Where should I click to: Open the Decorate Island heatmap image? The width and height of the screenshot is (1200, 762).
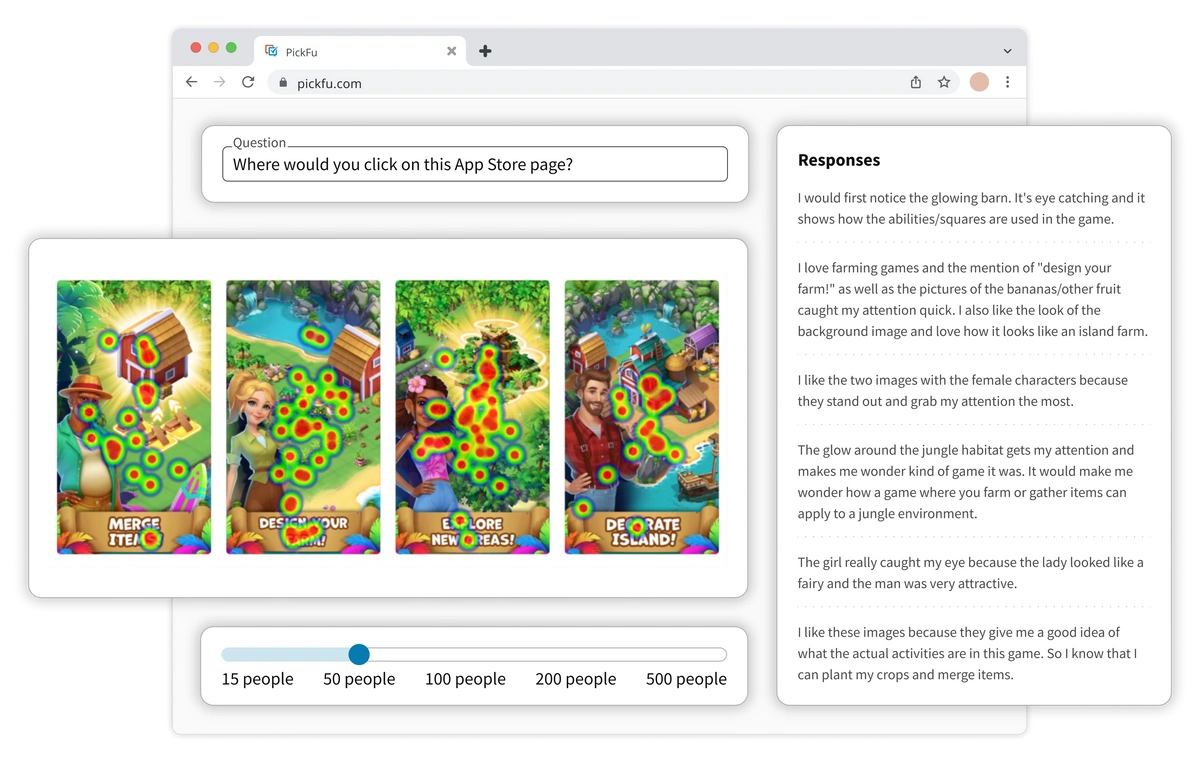click(641, 416)
